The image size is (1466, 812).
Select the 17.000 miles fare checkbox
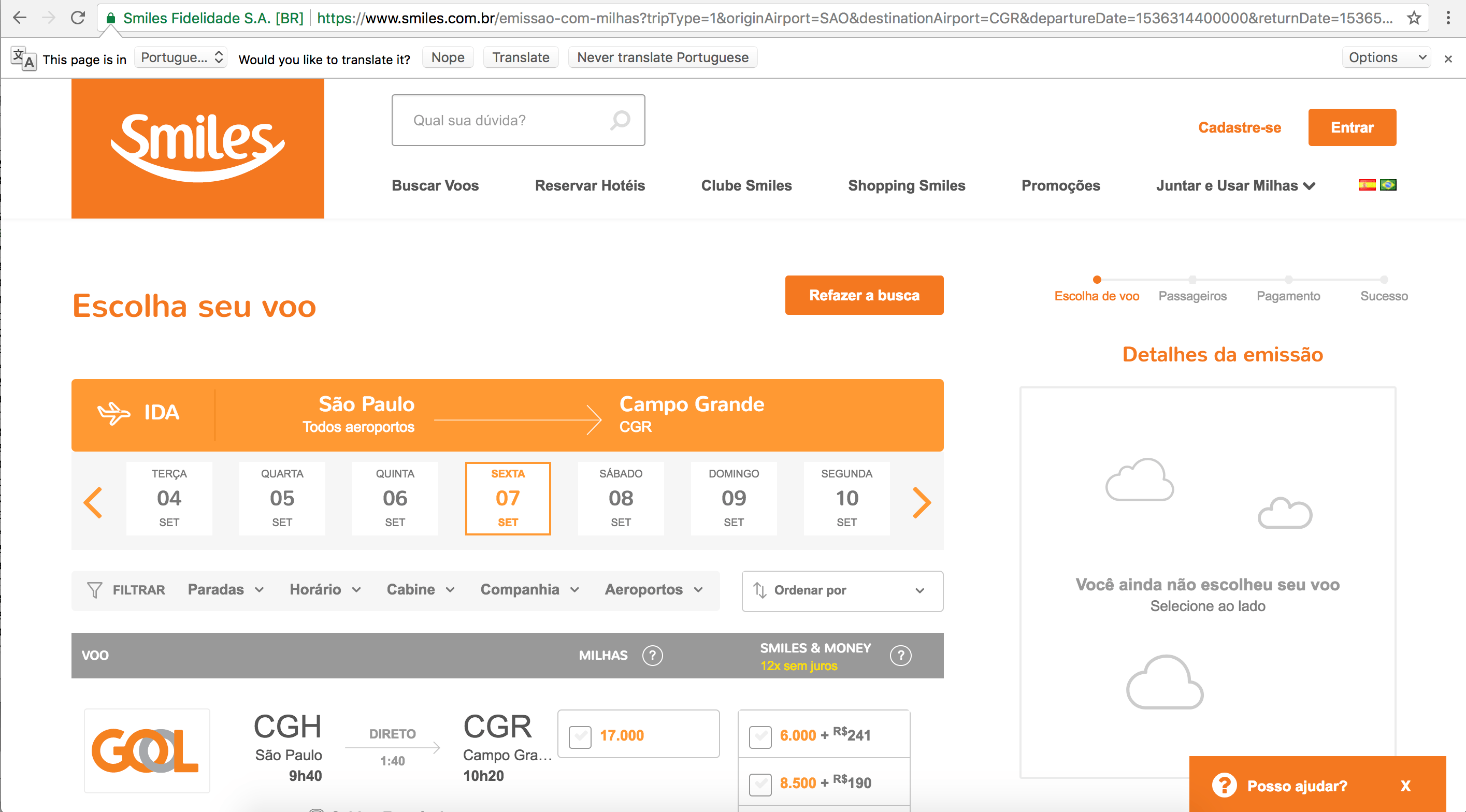(x=580, y=736)
